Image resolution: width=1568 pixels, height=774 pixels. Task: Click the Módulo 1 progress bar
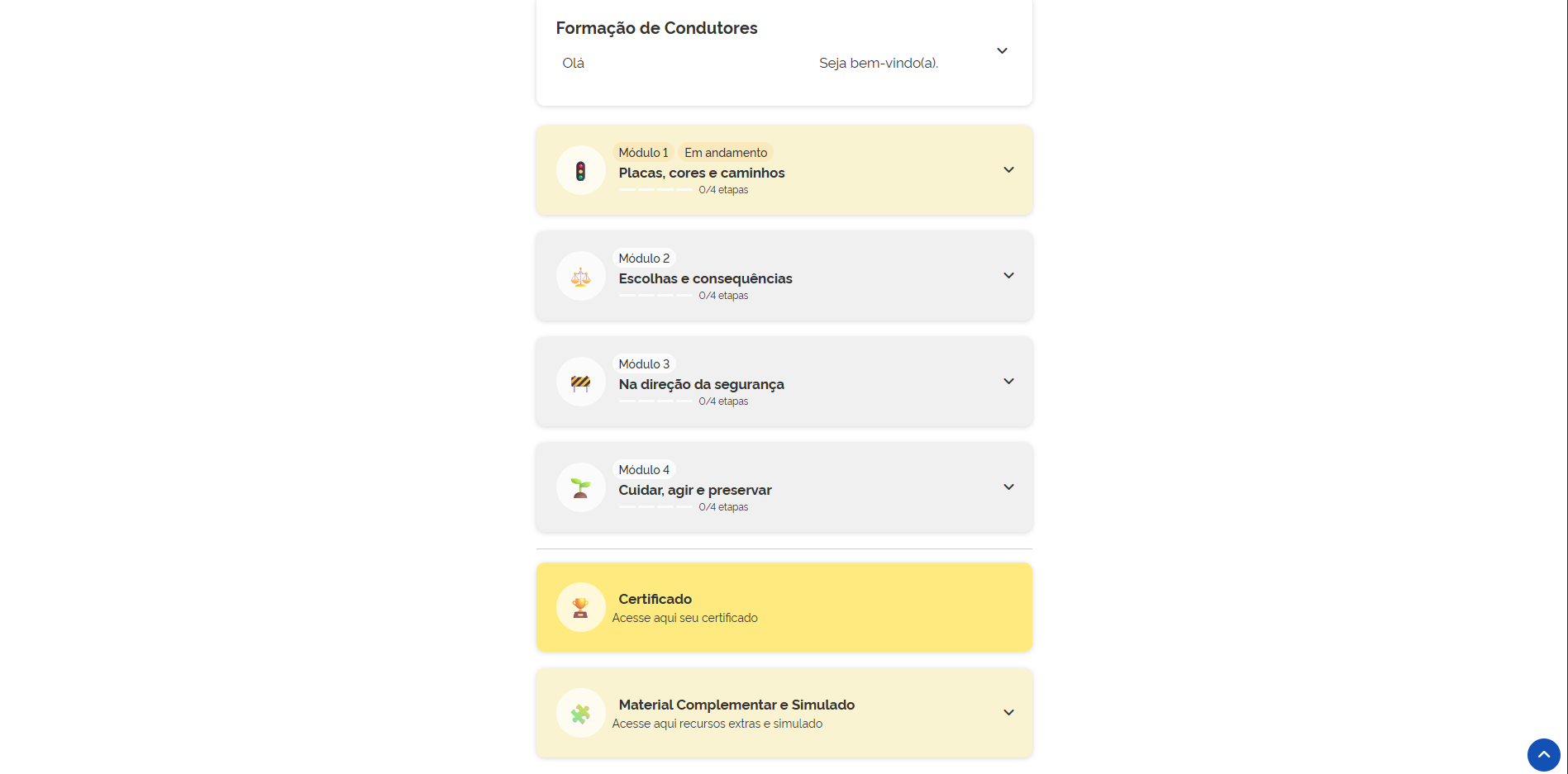(x=655, y=190)
